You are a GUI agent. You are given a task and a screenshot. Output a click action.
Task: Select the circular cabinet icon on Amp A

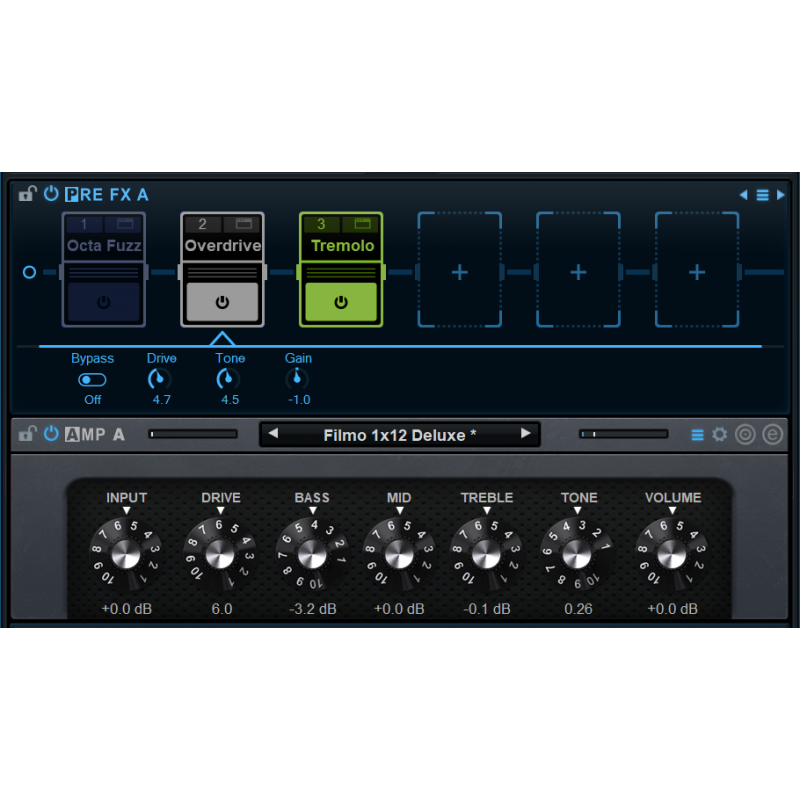pyautogui.click(x=745, y=434)
